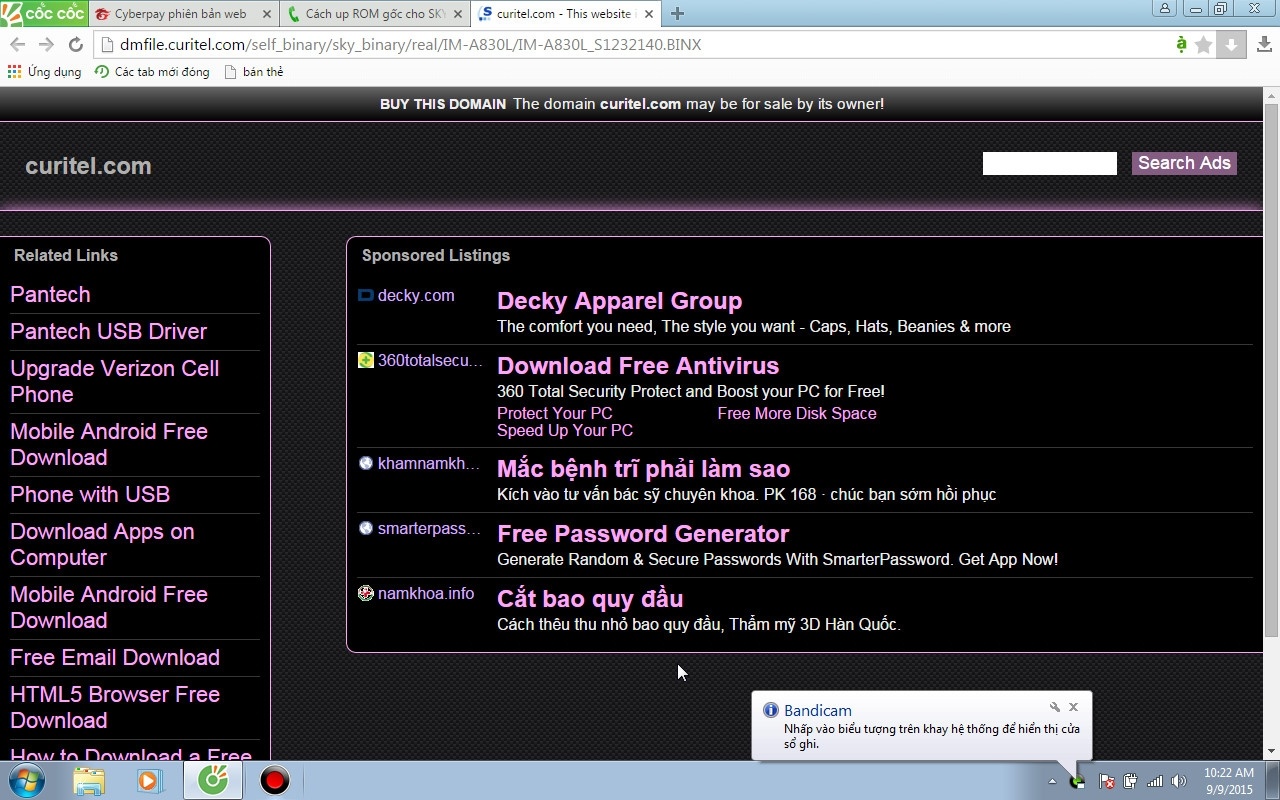The image size is (1280, 800).
Task: Show hidden system tray icons
Action: 1052,781
